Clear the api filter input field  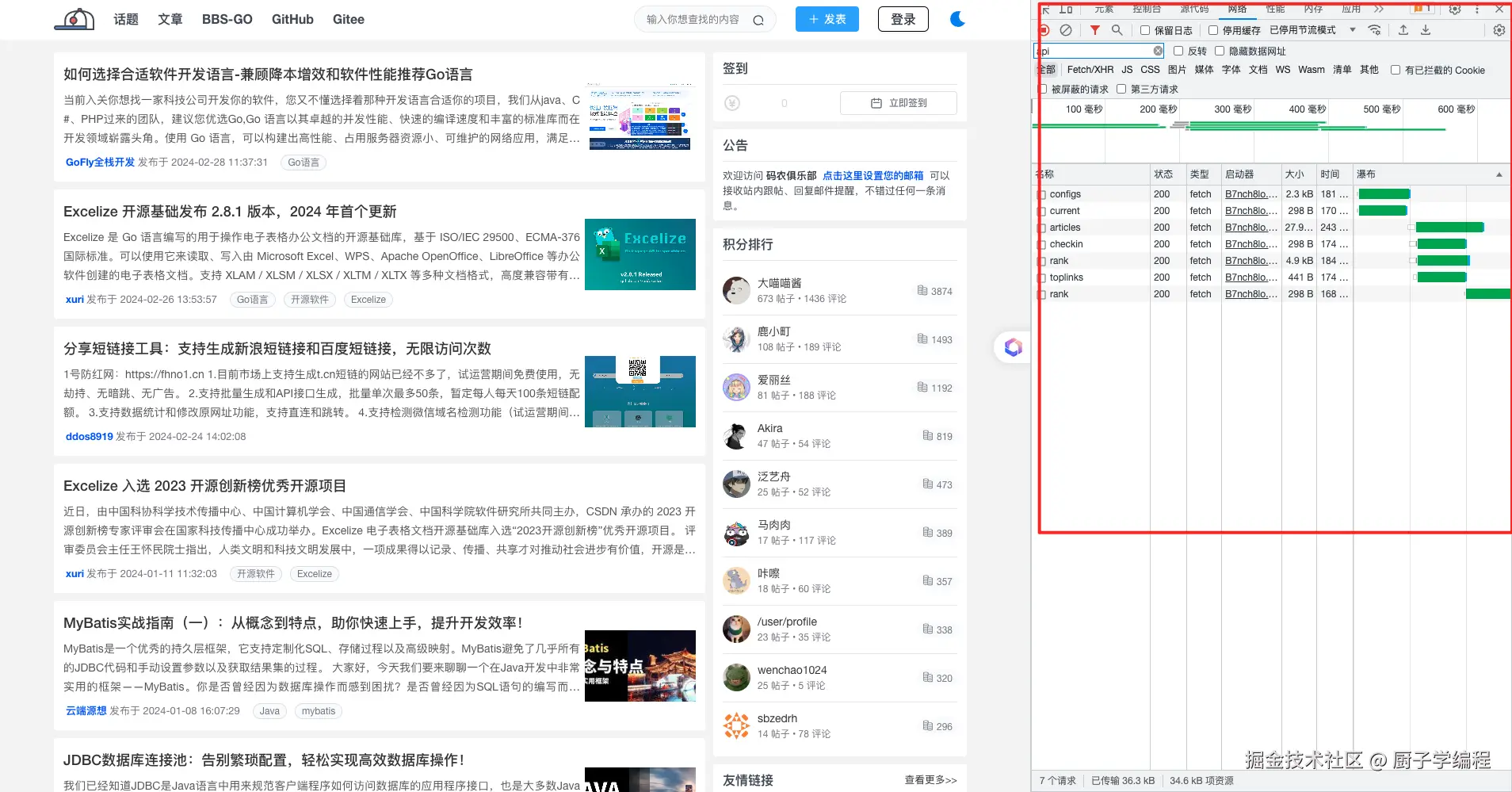pos(1158,50)
